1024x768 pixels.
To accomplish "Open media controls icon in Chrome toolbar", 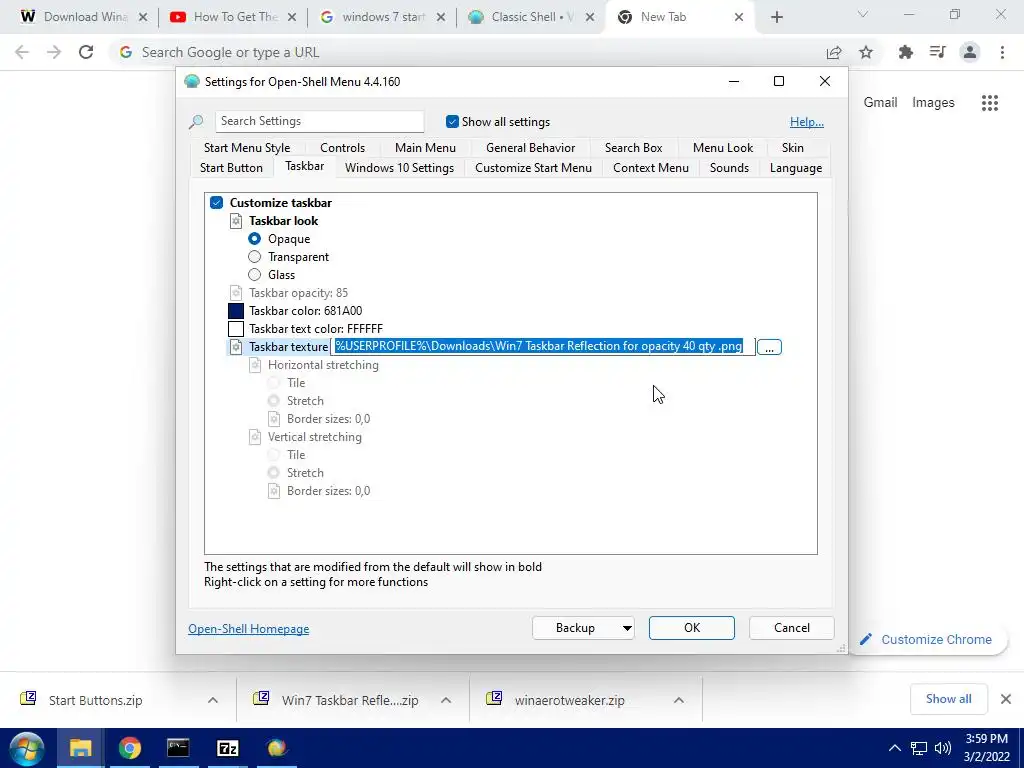I will click(x=938, y=52).
